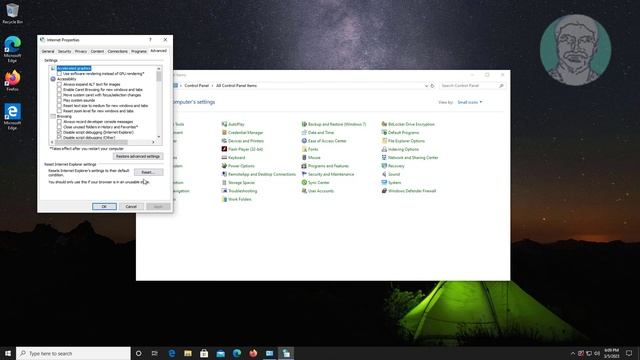Open Windows Defender Firewall
The width and height of the screenshot is (640, 360).
409,191
